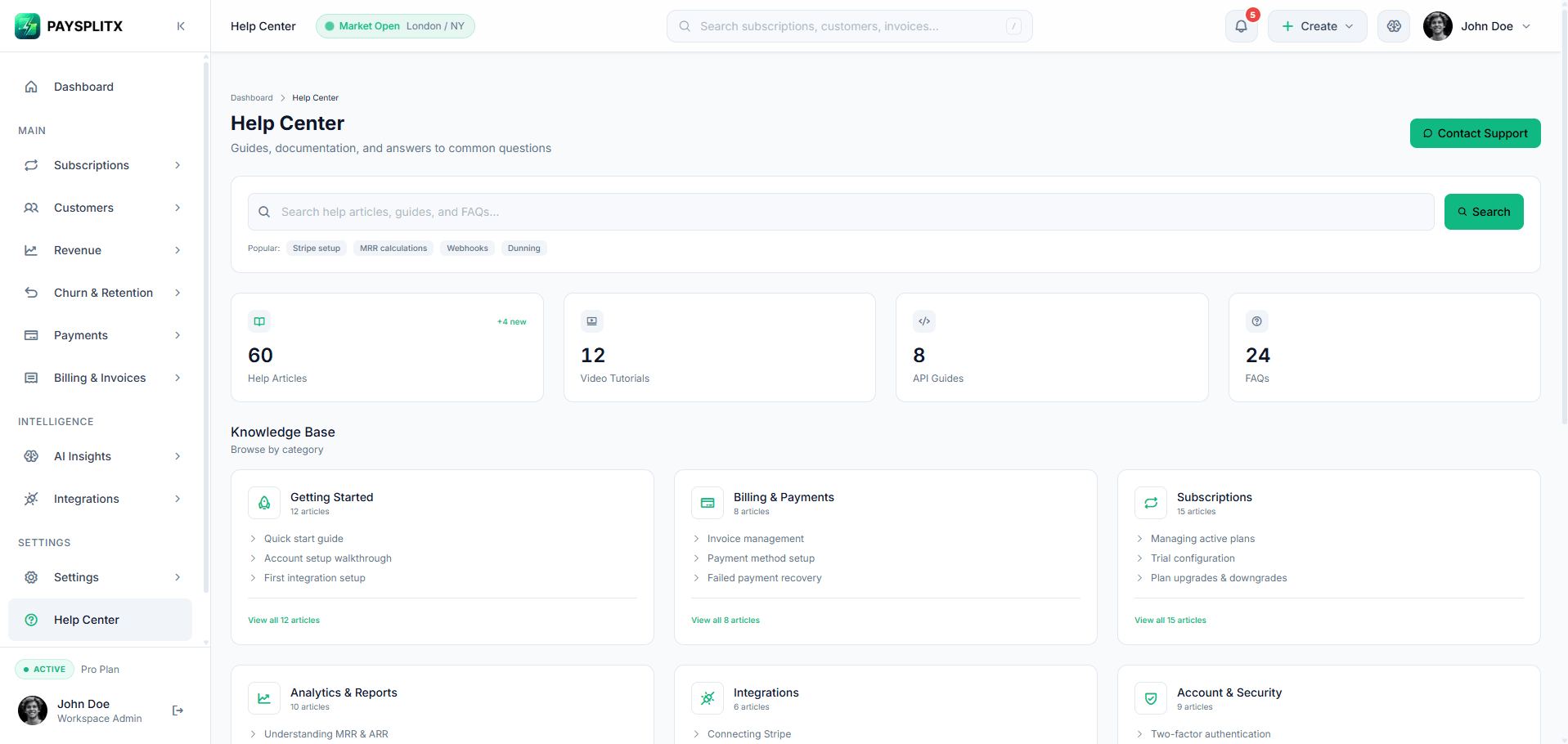This screenshot has height=744, width=1568.
Task: Click the help articles search field
Action: [x=841, y=212]
